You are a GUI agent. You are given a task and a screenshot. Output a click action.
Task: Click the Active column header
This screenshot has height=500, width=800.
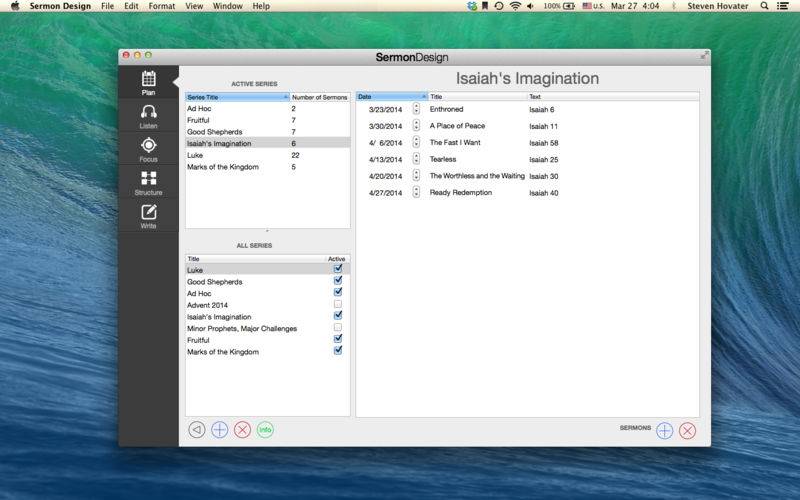pos(337,259)
